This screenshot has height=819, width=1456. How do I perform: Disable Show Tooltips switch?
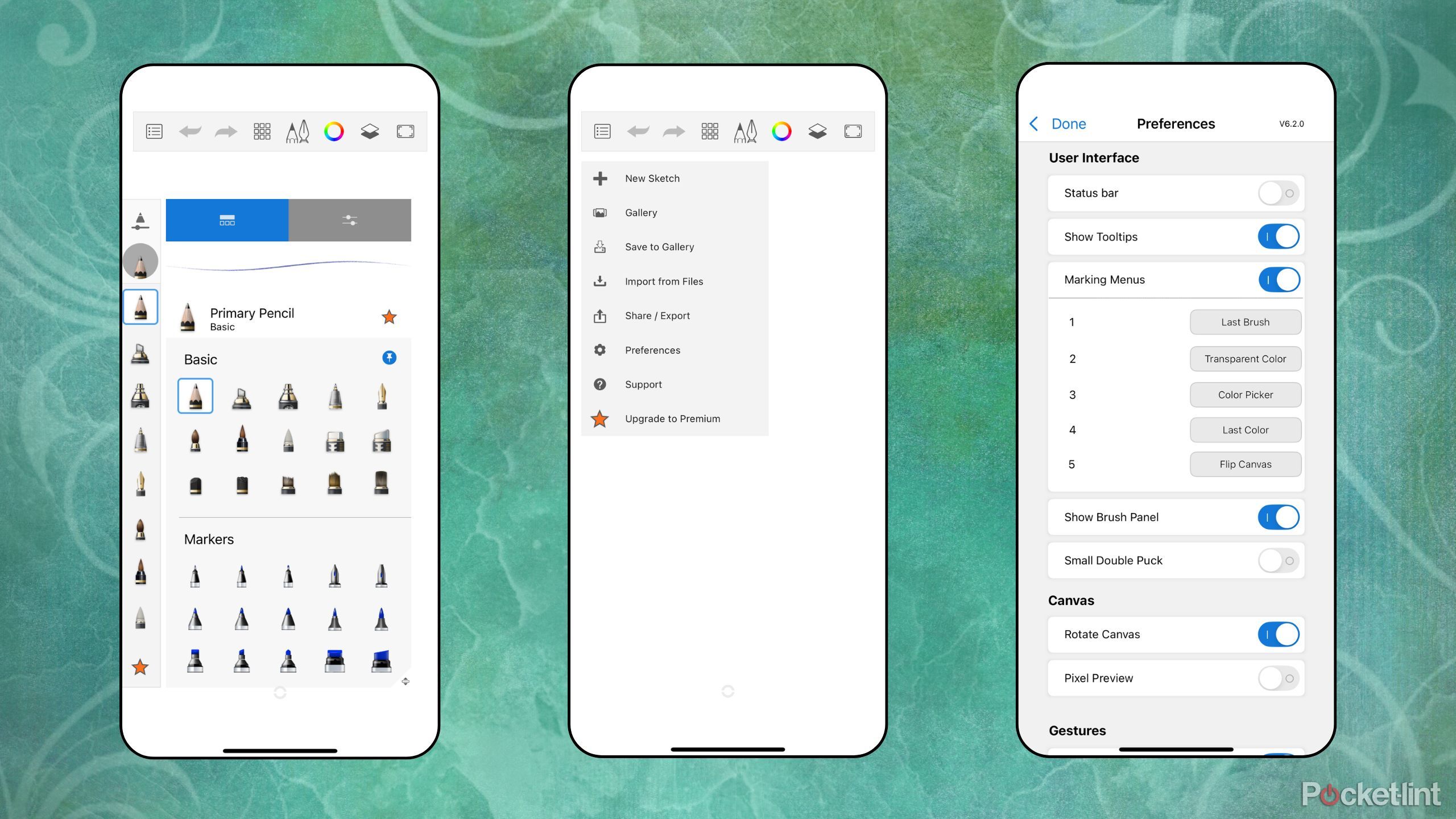tap(1279, 237)
